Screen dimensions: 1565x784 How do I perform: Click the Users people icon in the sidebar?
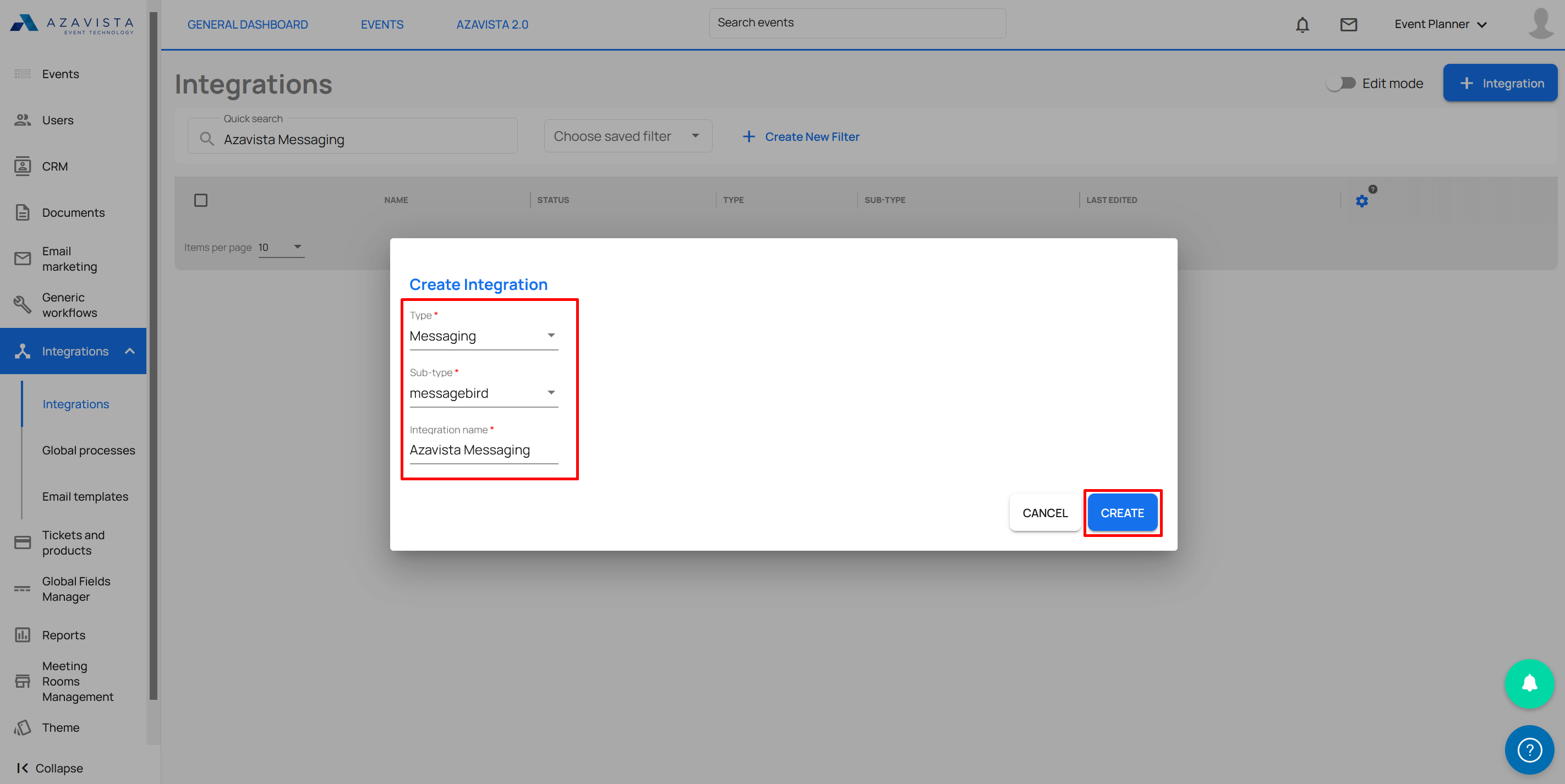point(23,119)
